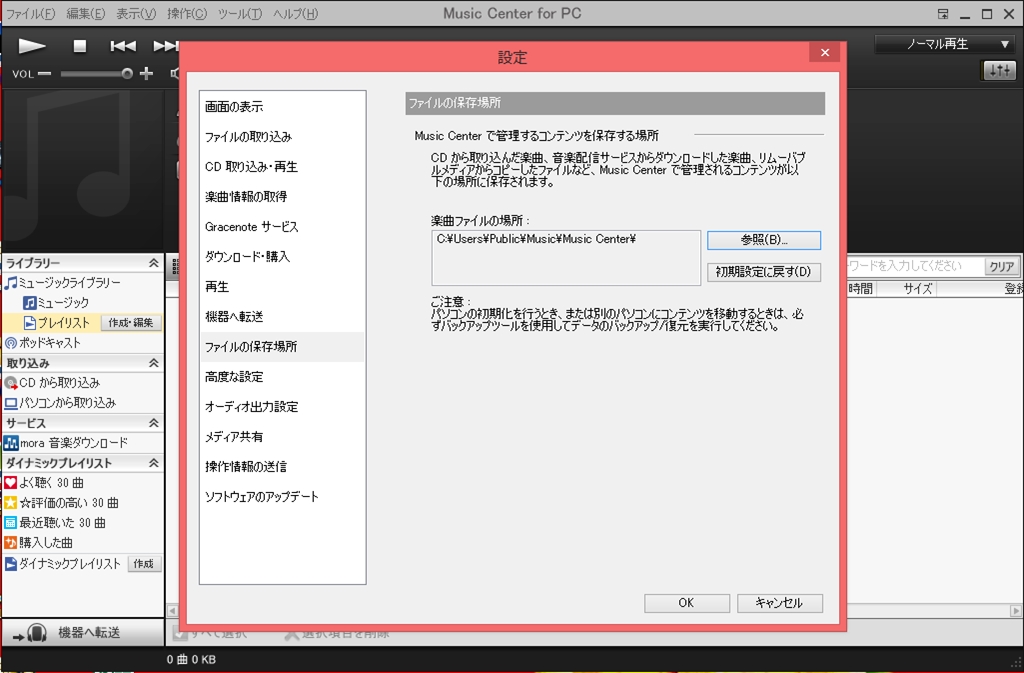The width and height of the screenshot is (1024, 673).
Task: Open the 表示(V) menu
Action: tap(136, 14)
